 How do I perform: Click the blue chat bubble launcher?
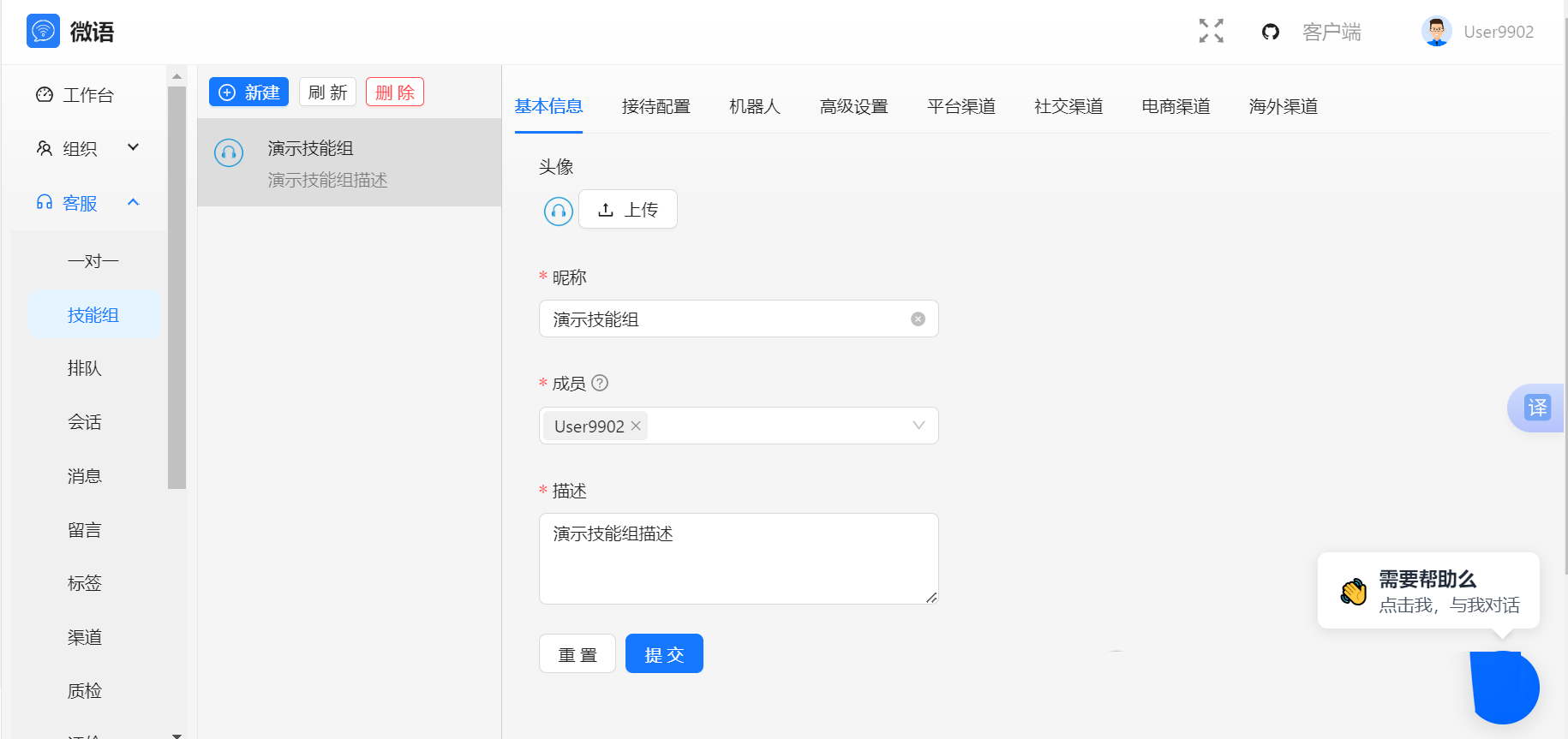click(1505, 687)
